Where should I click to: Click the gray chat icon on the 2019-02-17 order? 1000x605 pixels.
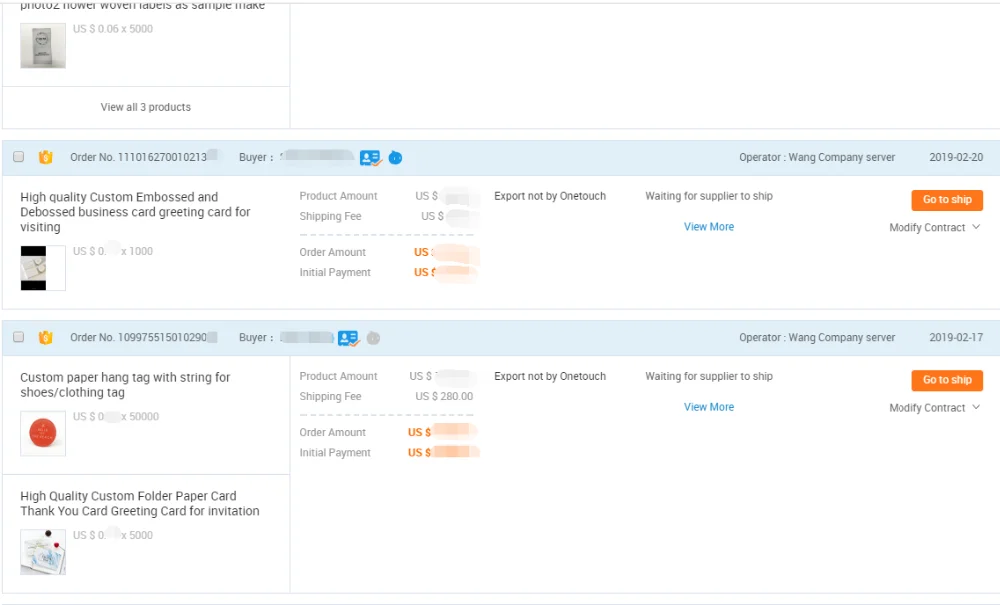tap(373, 338)
